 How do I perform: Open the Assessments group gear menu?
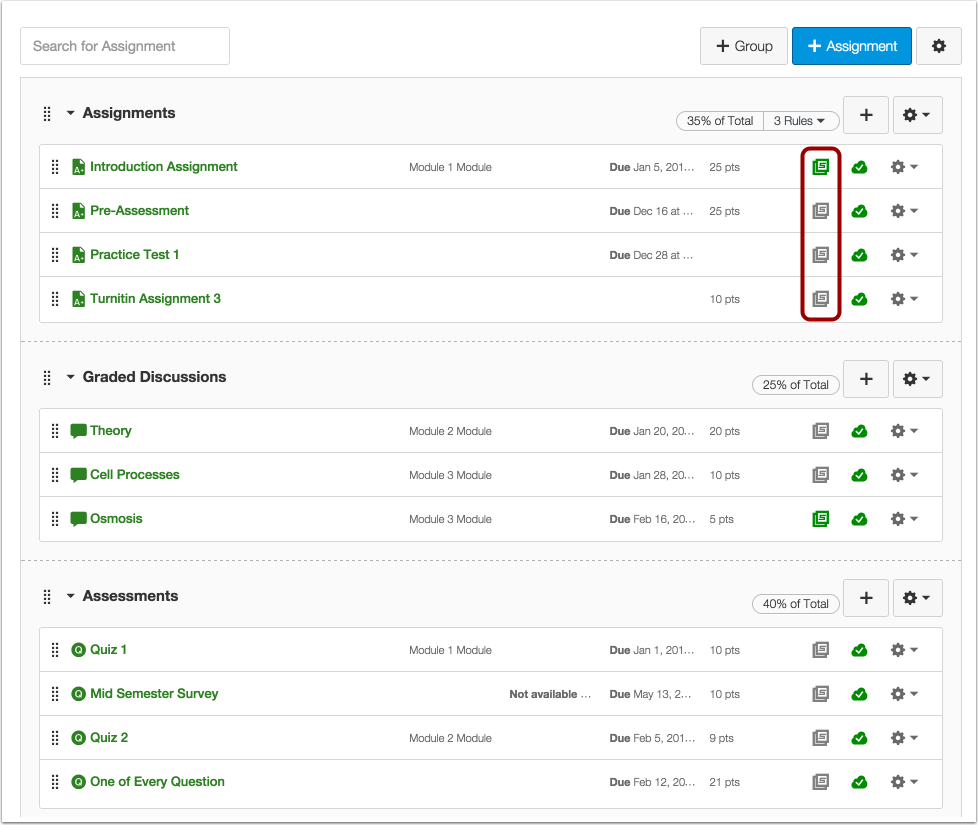(x=916, y=598)
